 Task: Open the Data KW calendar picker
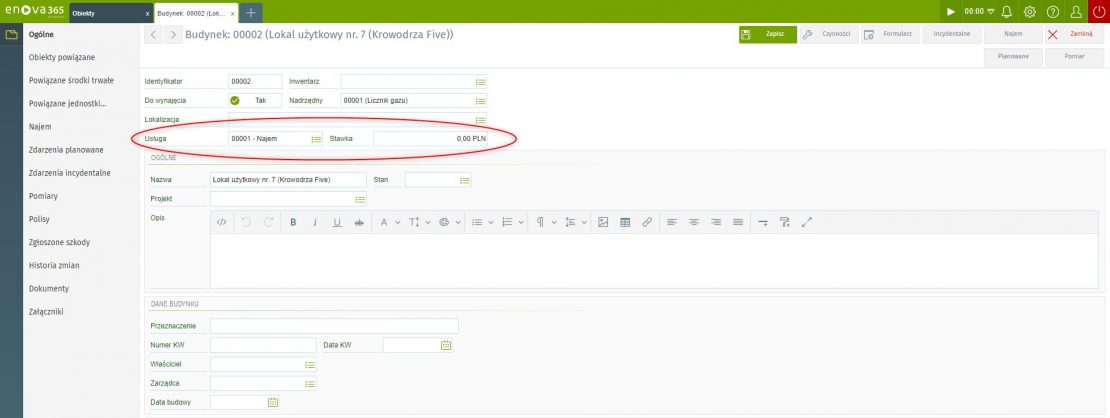click(x=447, y=345)
